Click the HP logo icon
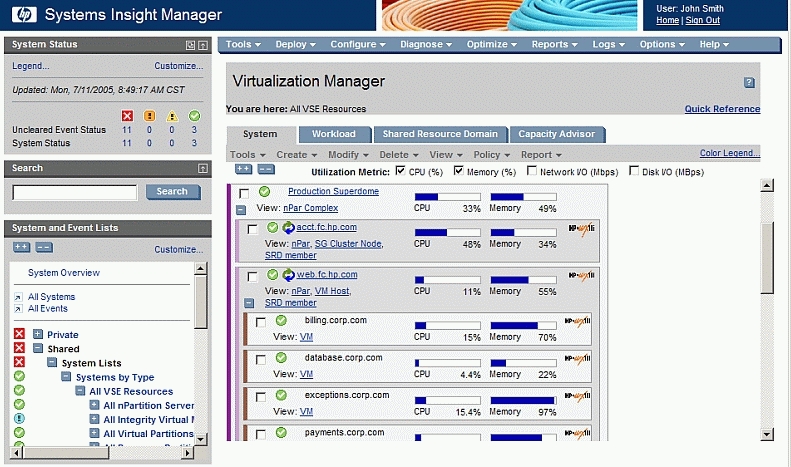 tap(24, 15)
